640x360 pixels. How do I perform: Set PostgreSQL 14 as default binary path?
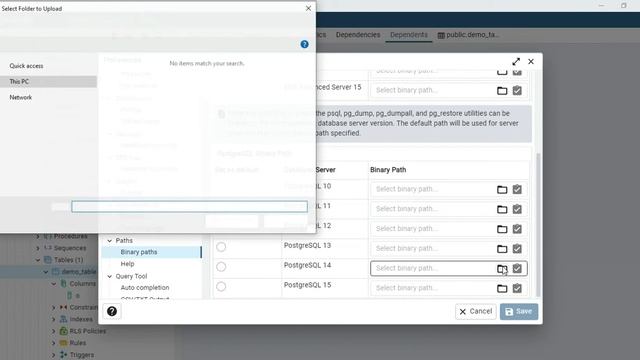(x=221, y=267)
